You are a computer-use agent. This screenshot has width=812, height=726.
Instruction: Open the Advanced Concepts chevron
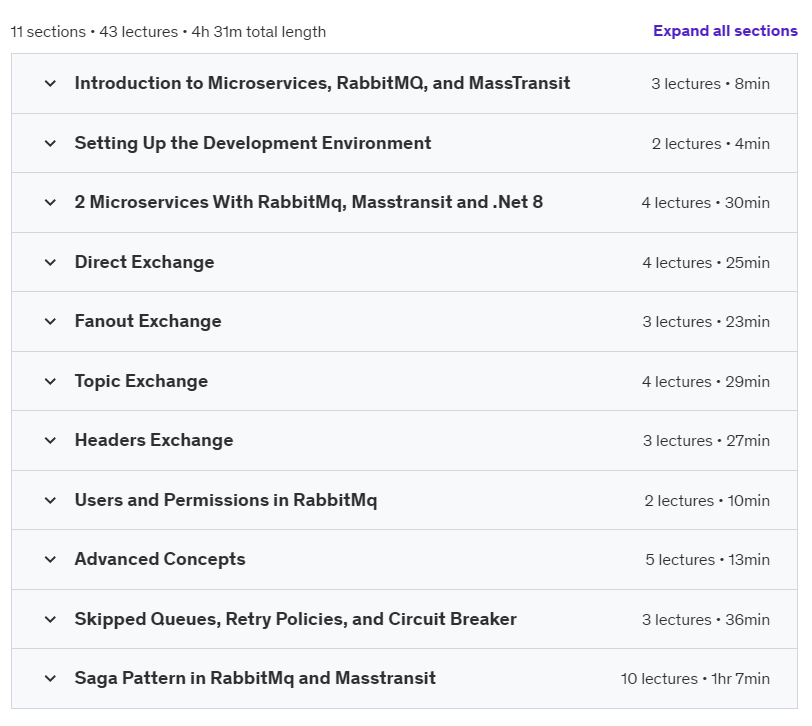tap(50, 560)
